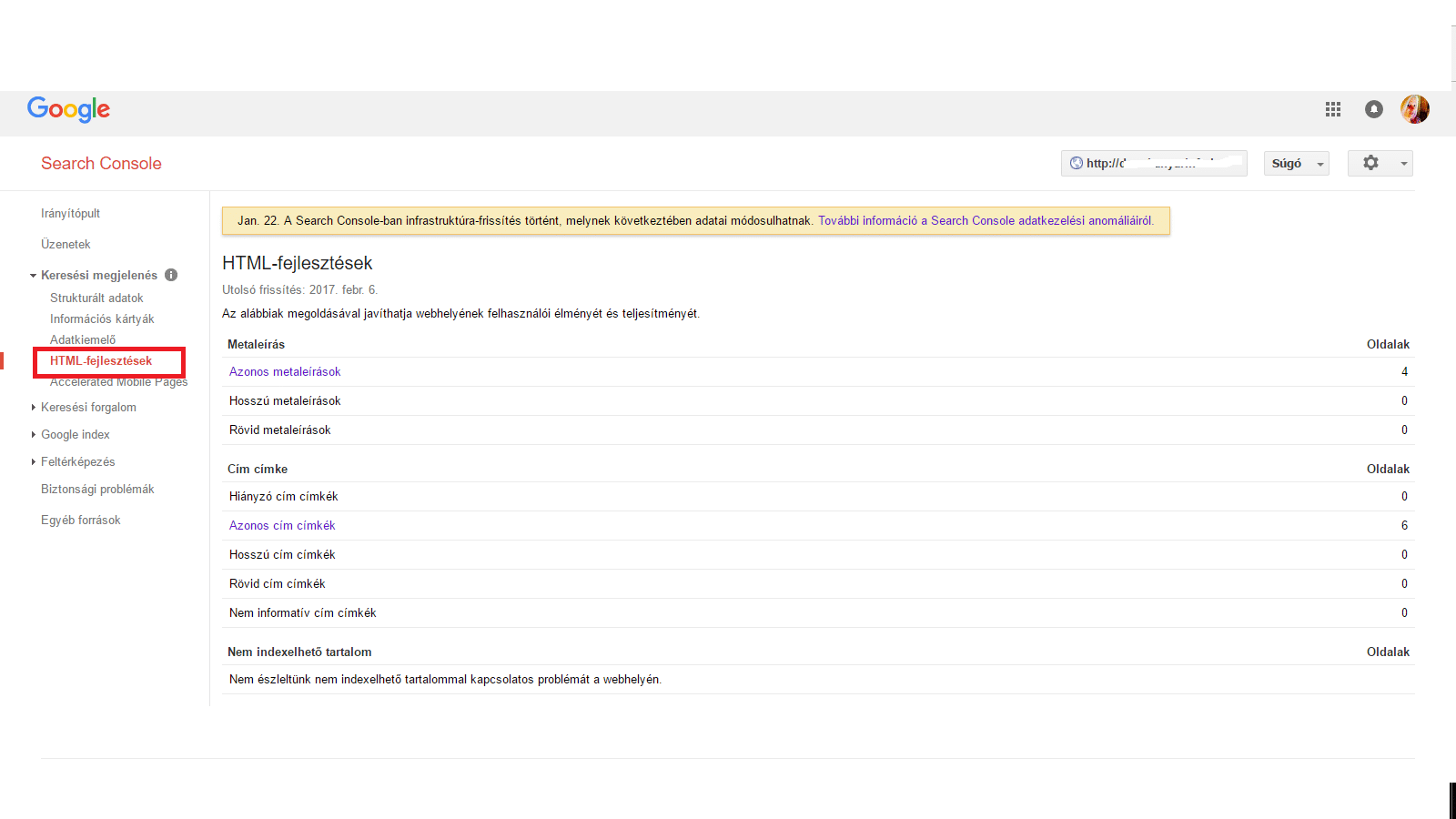Click the Search Console title link
Image resolution: width=1456 pixels, height=819 pixels.
click(101, 164)
